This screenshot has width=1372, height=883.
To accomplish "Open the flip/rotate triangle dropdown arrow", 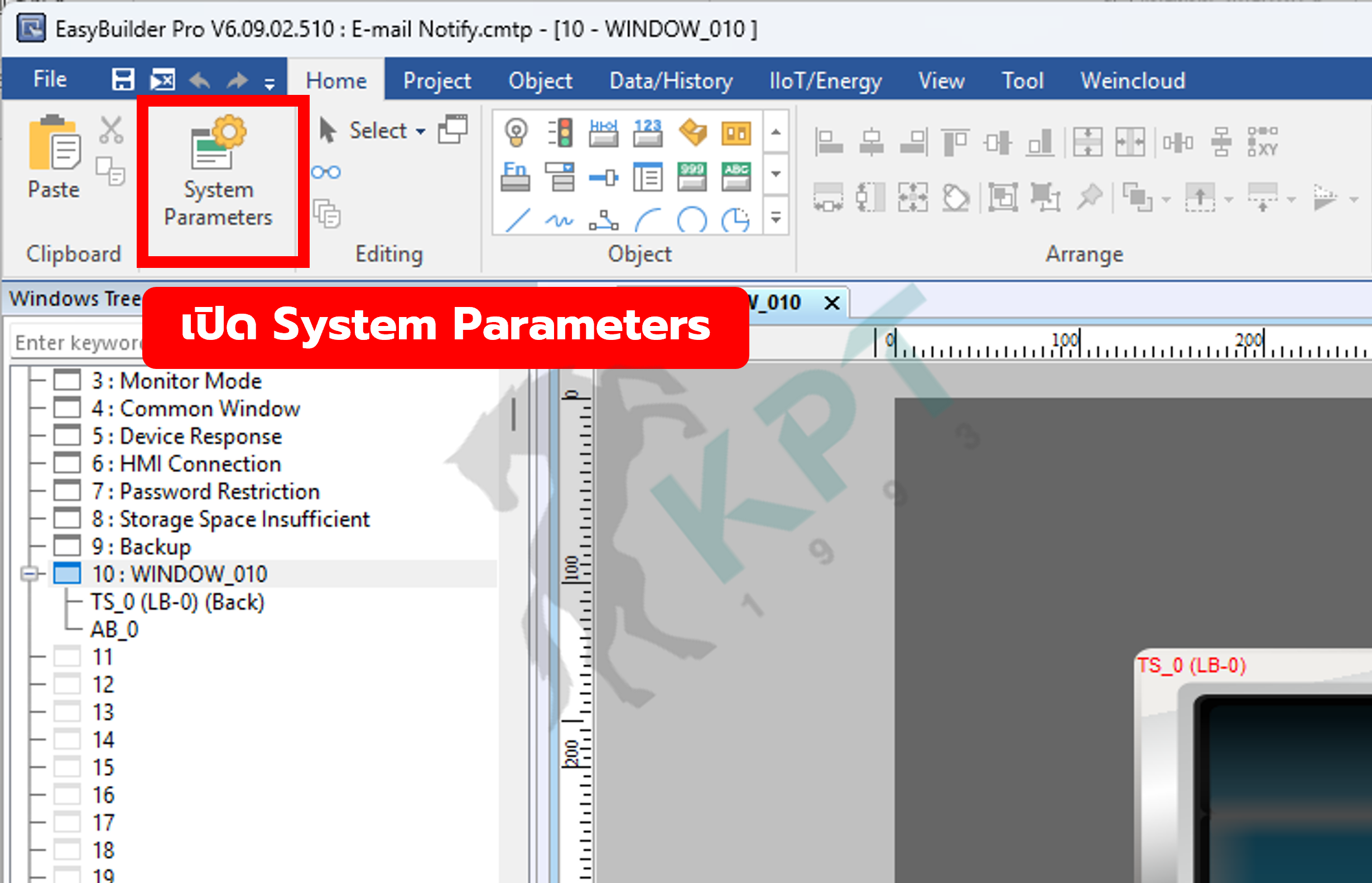I will 1354,199.
